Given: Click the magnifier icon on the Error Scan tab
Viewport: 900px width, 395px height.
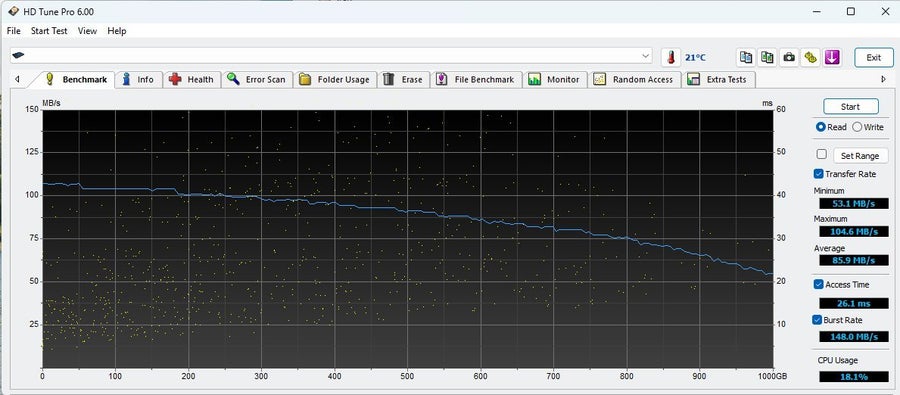Looking at the screenshot, I should (233, 79).
